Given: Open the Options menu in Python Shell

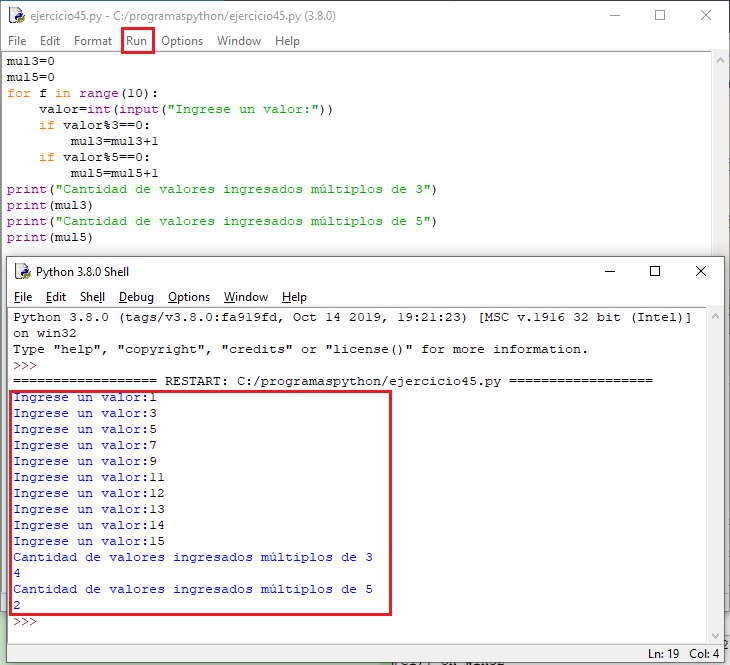Looking at the screenshot, I should point(189,297).
